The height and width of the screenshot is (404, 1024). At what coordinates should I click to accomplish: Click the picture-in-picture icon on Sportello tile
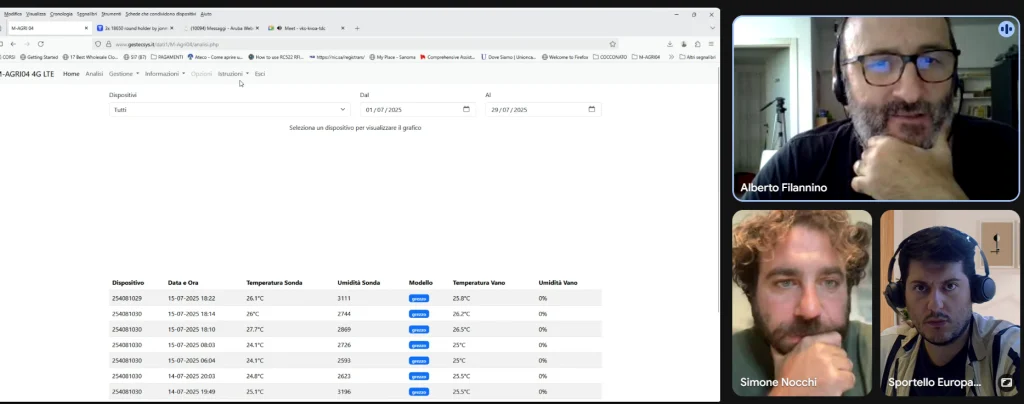point(1005,382)
